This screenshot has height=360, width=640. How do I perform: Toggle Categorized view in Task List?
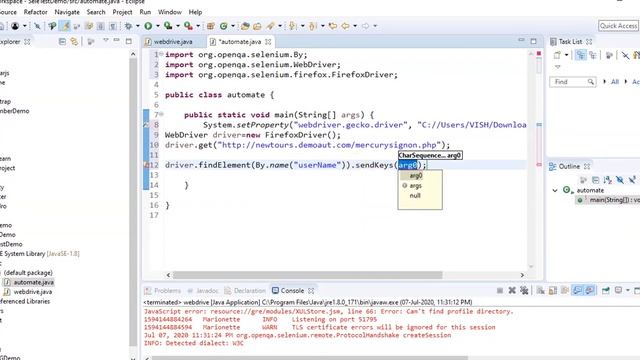[x=580, y=55]
